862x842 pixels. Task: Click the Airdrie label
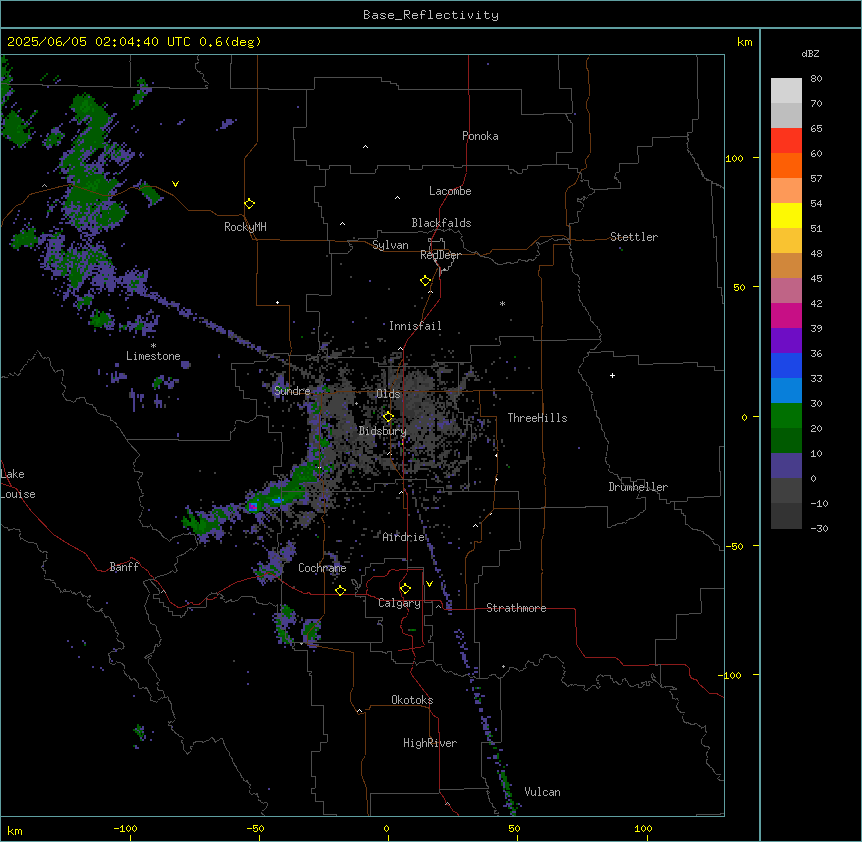pyautogui.click(x=404, y=537)
